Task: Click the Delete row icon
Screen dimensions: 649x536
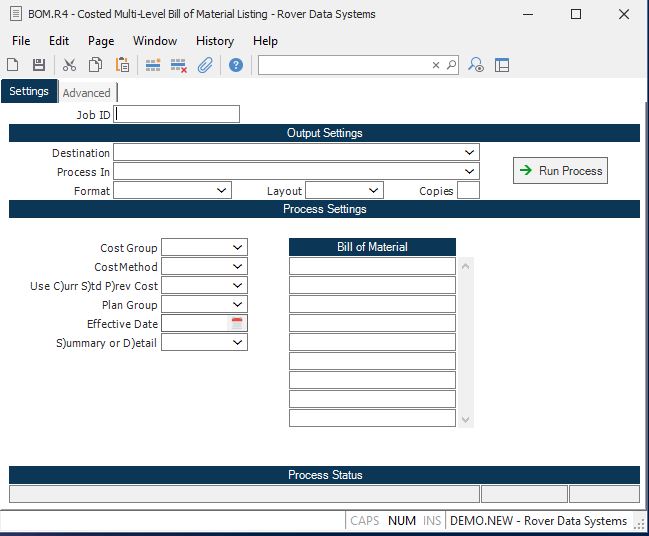Action: [x=179, y=65]
